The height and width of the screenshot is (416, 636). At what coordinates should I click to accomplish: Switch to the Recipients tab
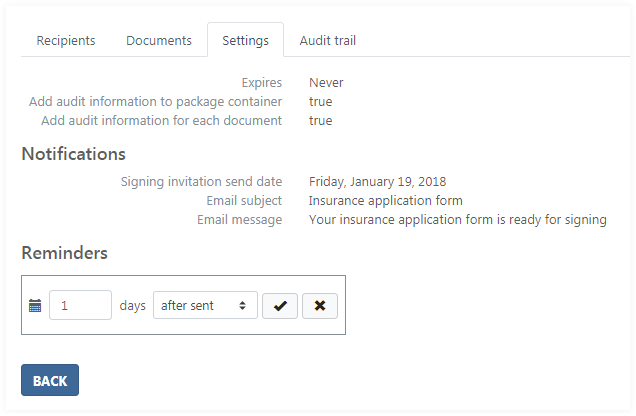pos(66,41)
